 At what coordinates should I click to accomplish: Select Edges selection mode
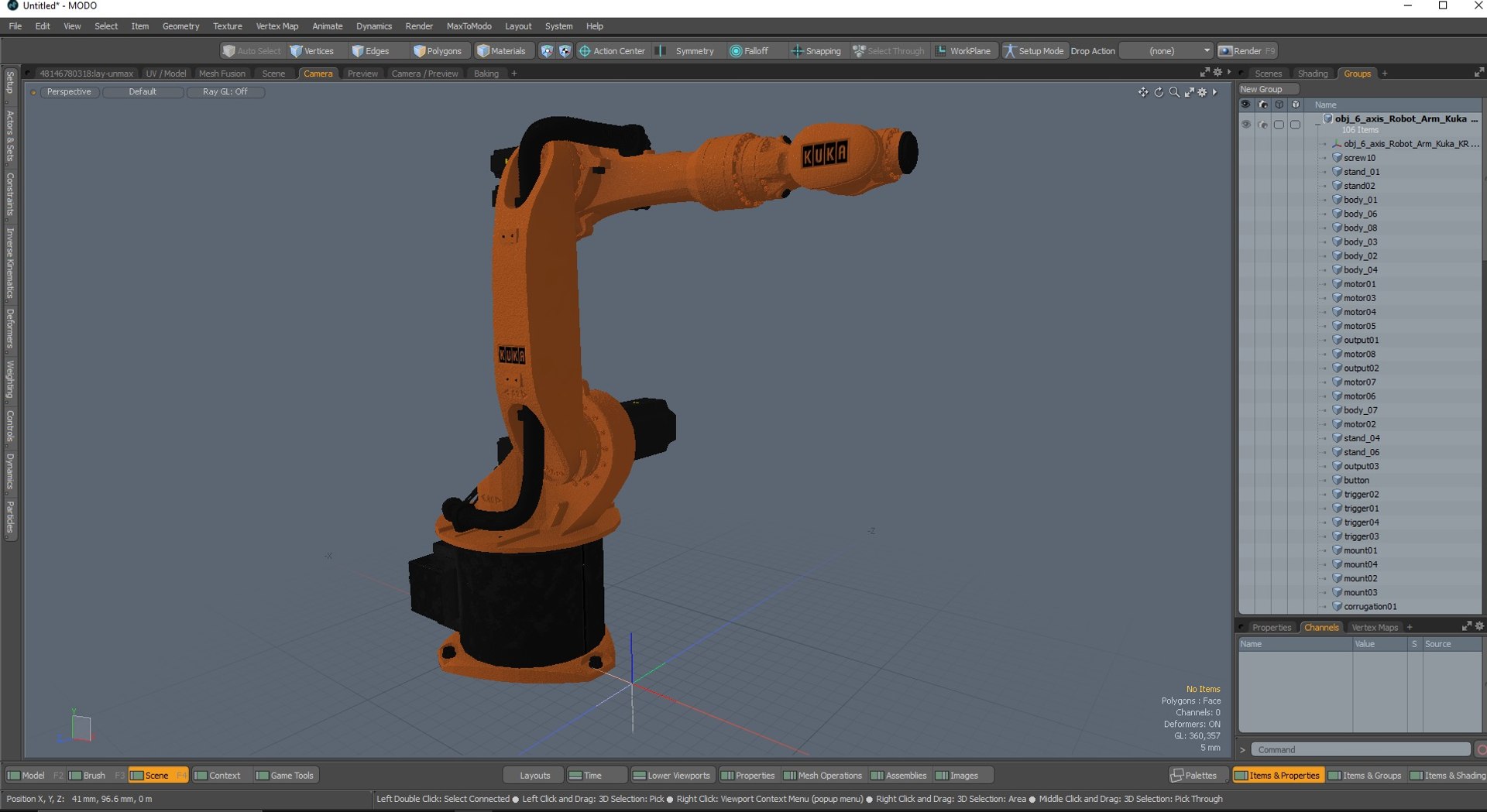pos(371,51)
